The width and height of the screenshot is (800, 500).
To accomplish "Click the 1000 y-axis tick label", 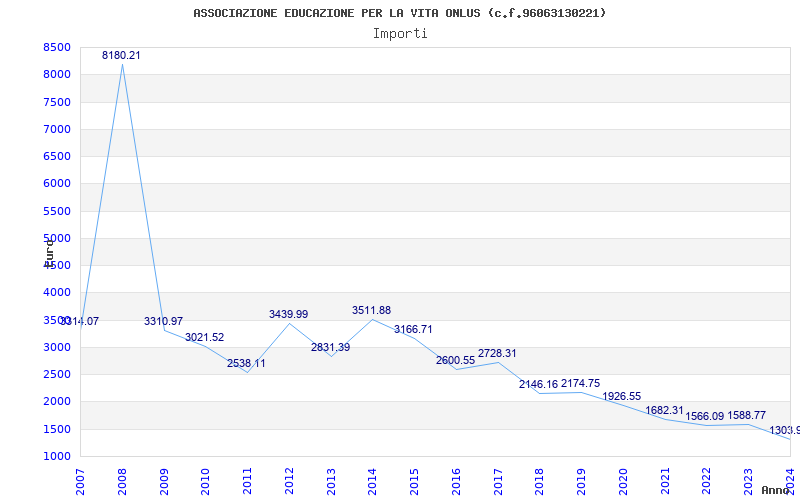I will pos(57,456).
